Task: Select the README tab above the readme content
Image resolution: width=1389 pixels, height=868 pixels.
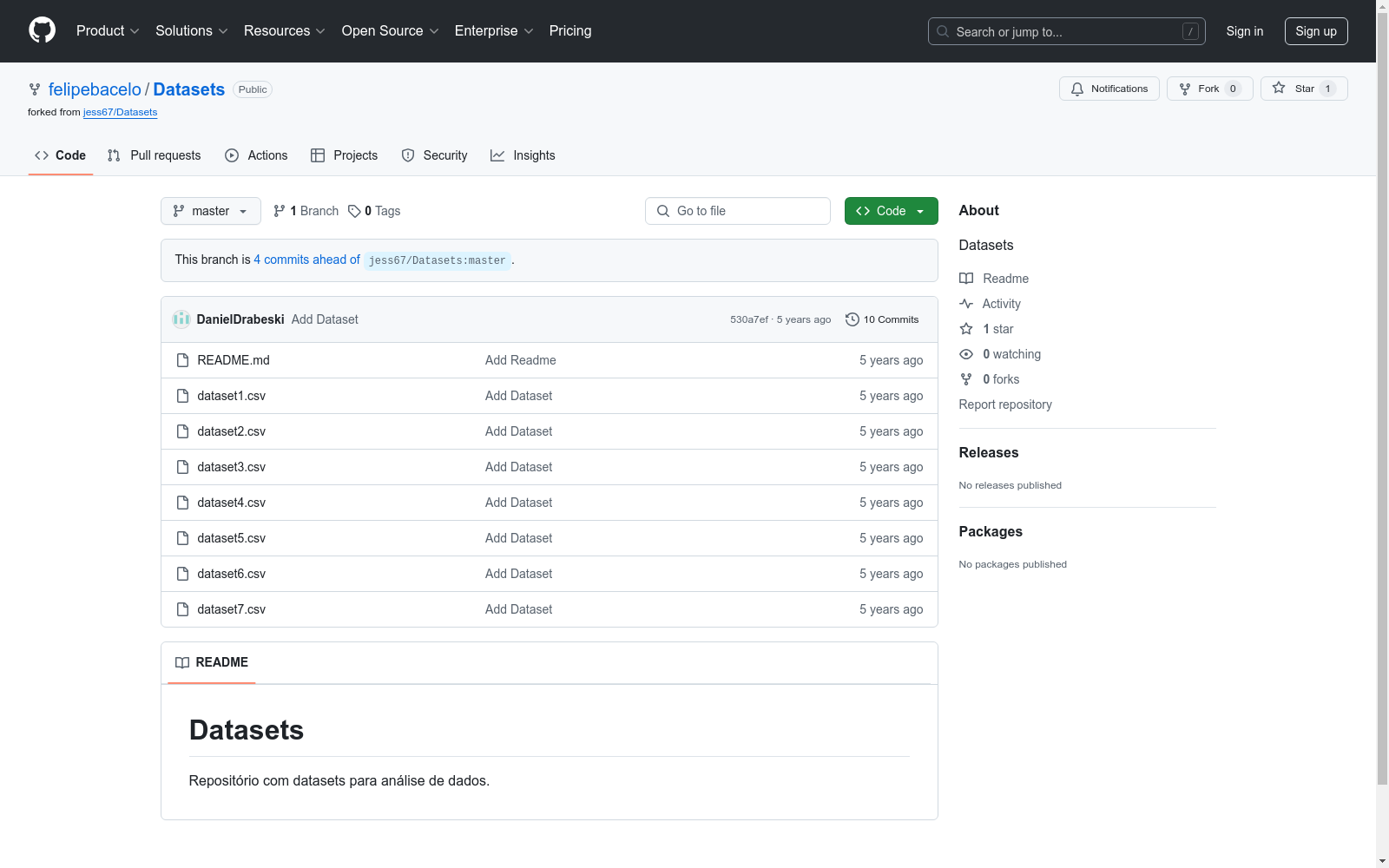Action: (212, 662)
